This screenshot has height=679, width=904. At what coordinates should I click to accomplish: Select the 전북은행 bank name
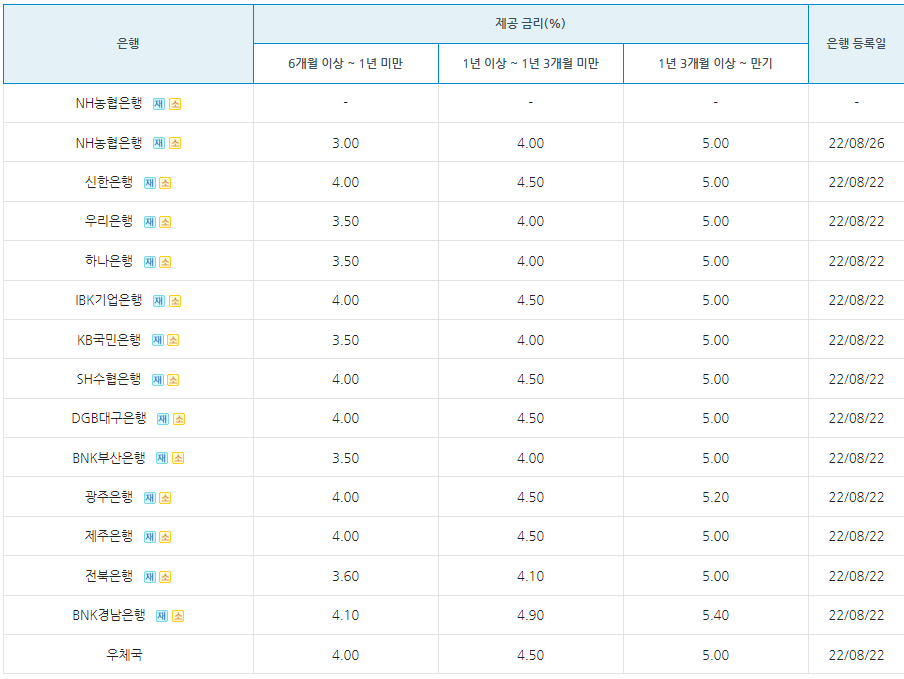pyautogui.click(x=109, y=576)
